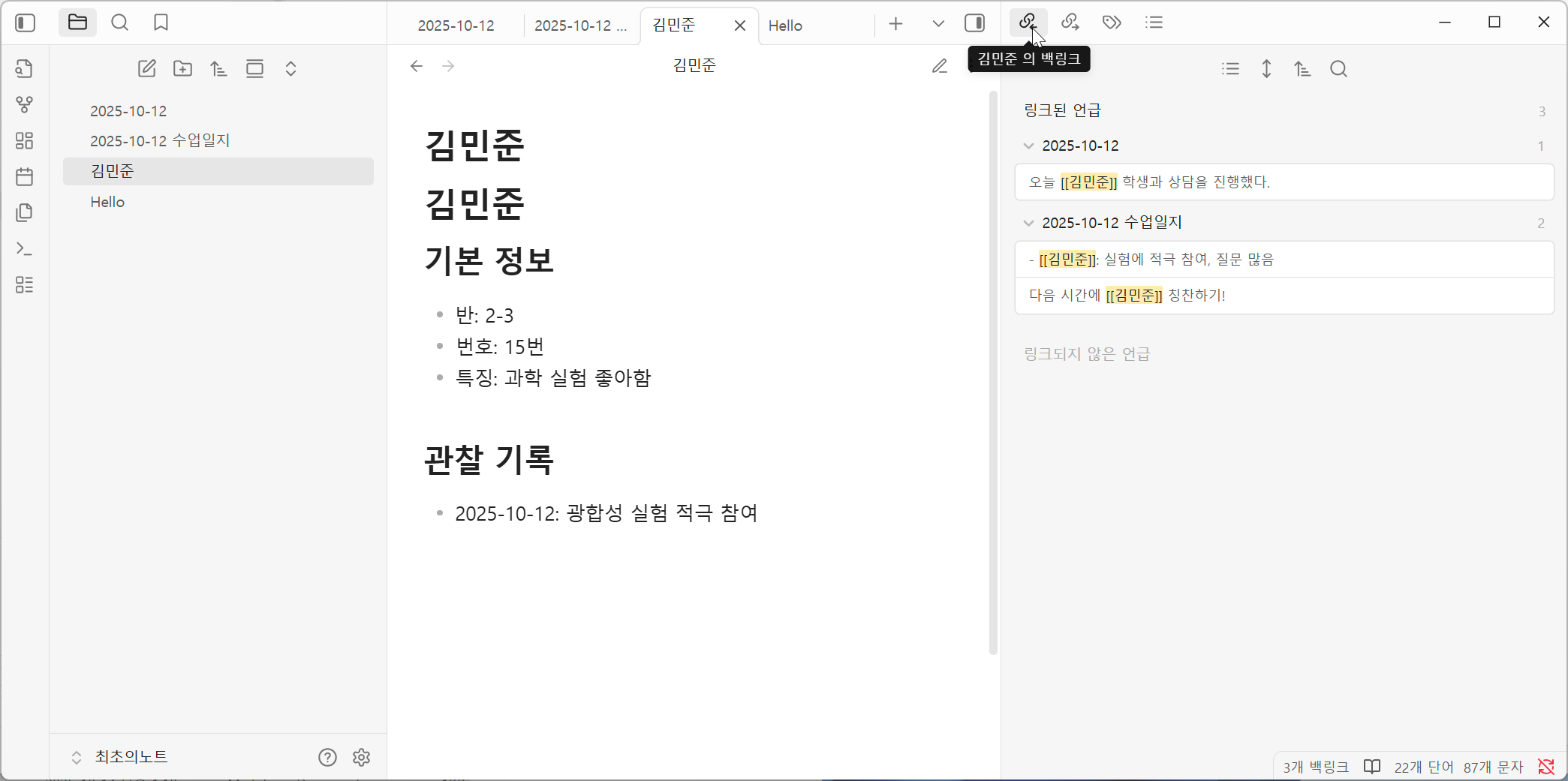Switch to the Bookmarks tab in the sidebar
This screenshot has height=781, width=1568.
coord(161,23)
